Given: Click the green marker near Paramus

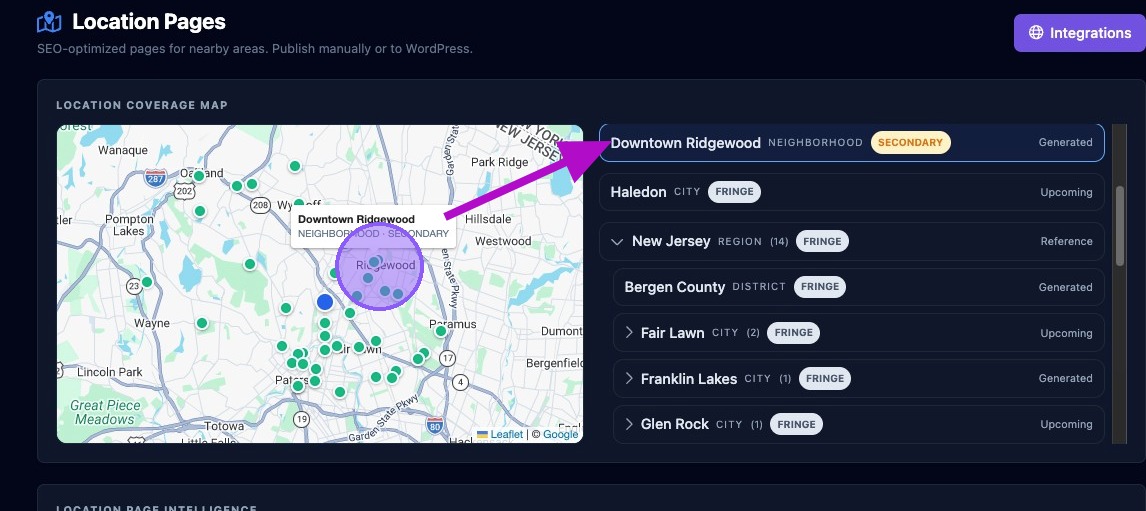Looking at the screenshot, I should click(x=441, y=331).
